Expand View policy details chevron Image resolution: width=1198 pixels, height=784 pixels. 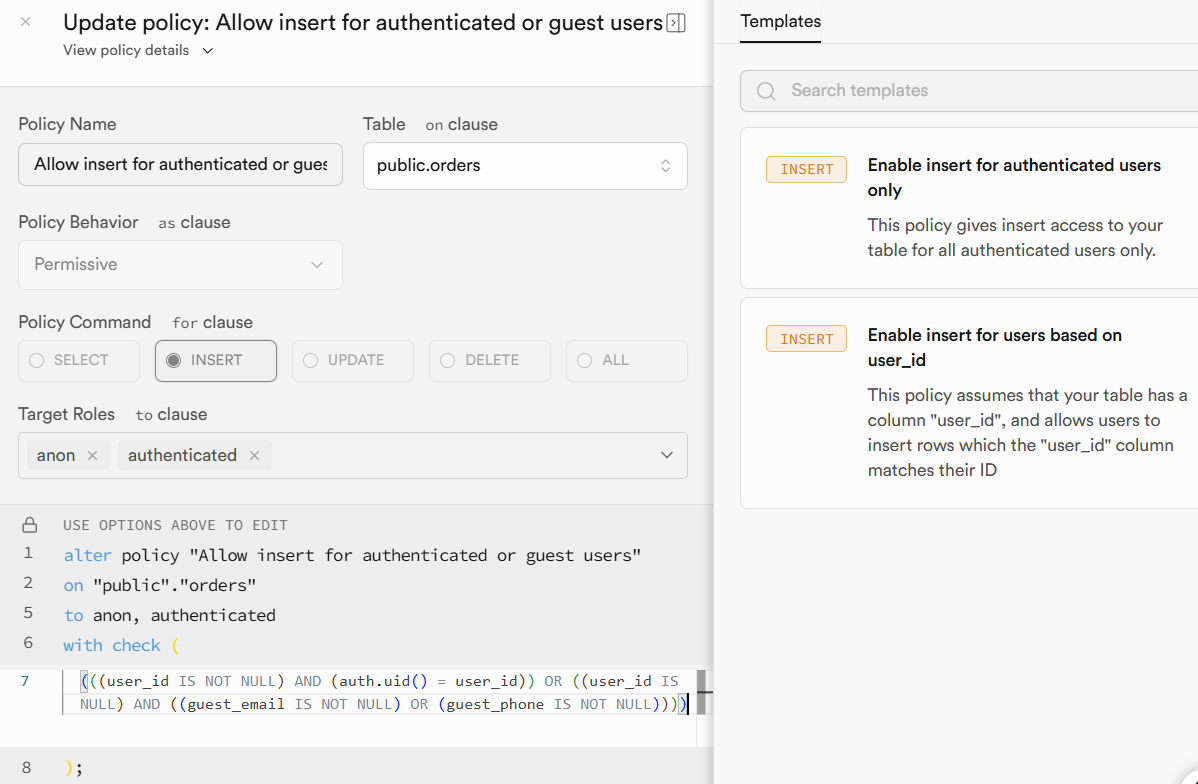[208, 51]
